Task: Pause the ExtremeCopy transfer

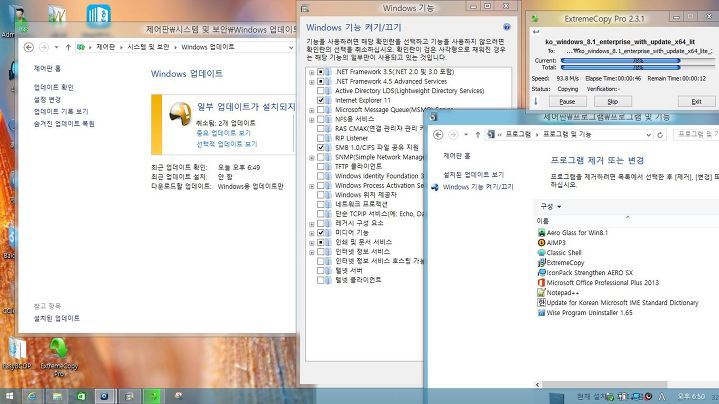Action: 567,101
